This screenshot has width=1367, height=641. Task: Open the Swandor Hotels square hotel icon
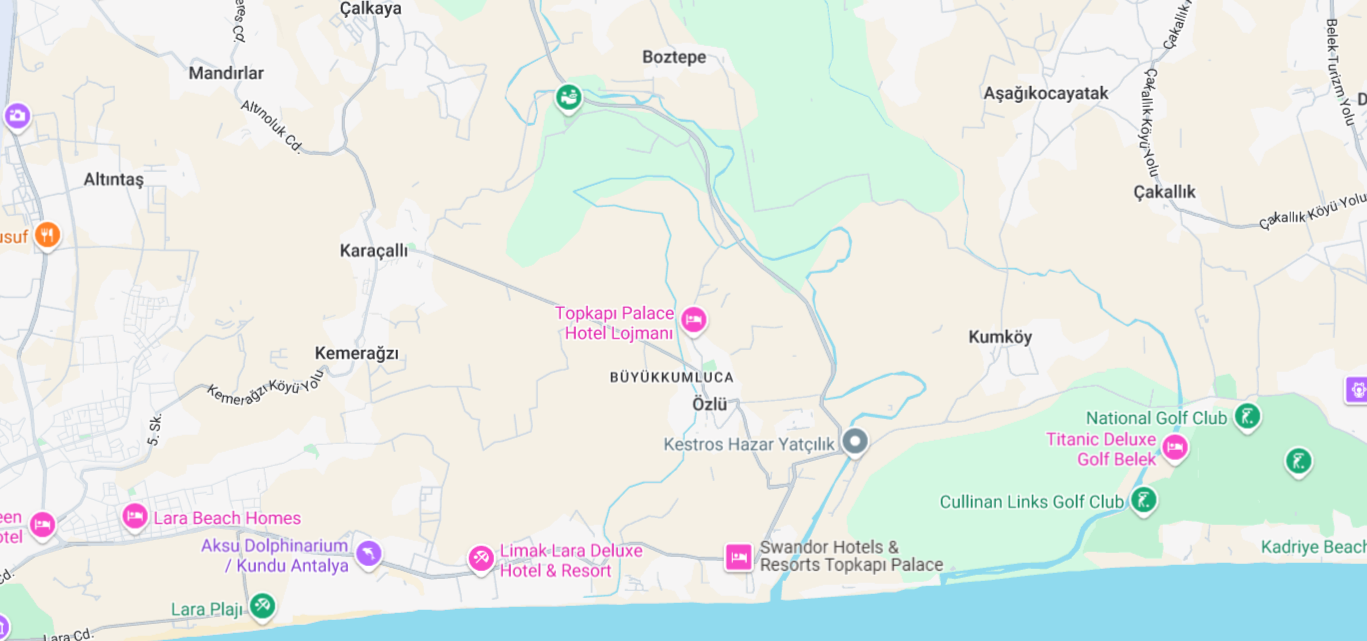pyautogui.click(x=739, y=557)
